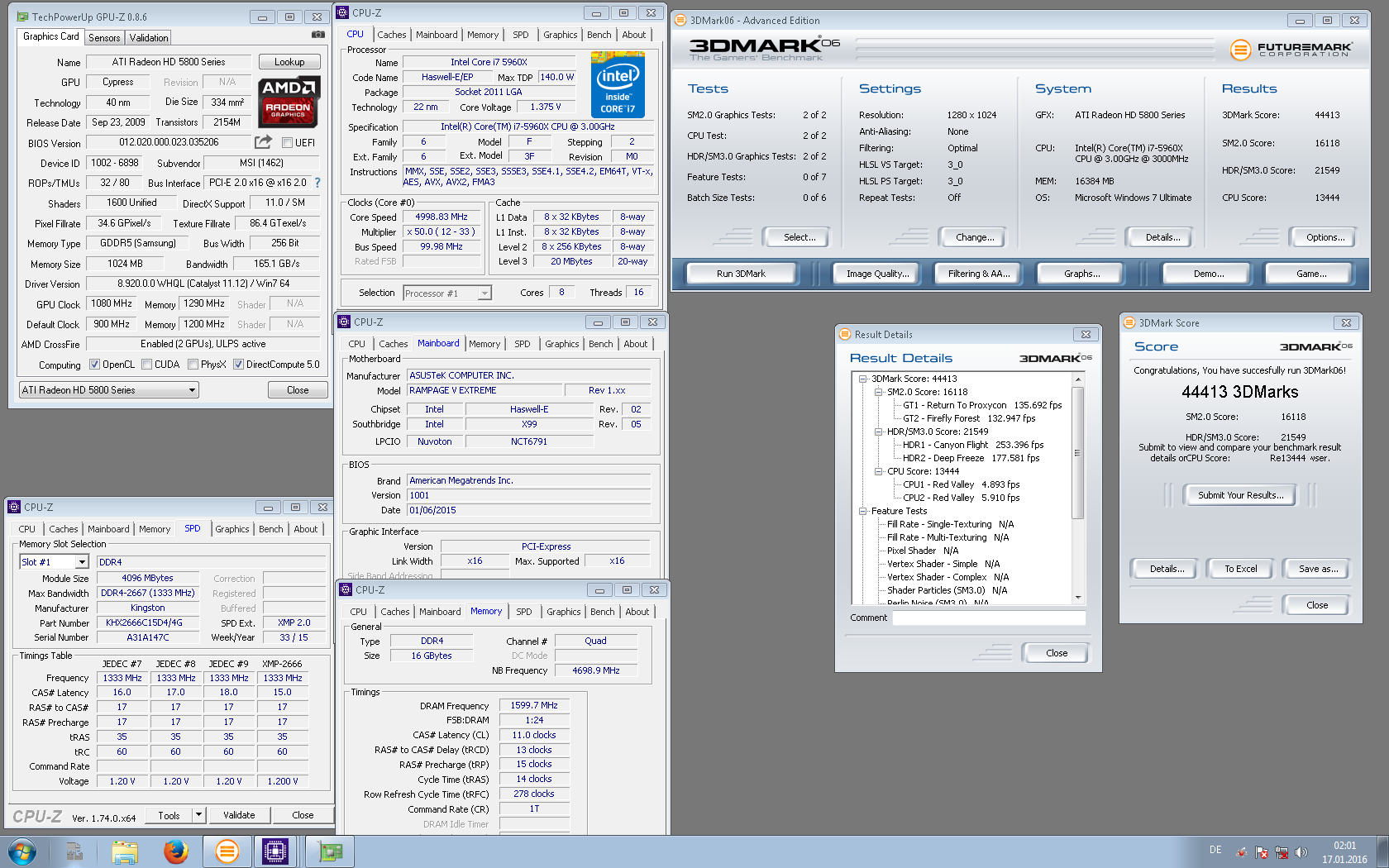
Task: Toggle the PhysX checkbox
Action: [x=193, y=365]
